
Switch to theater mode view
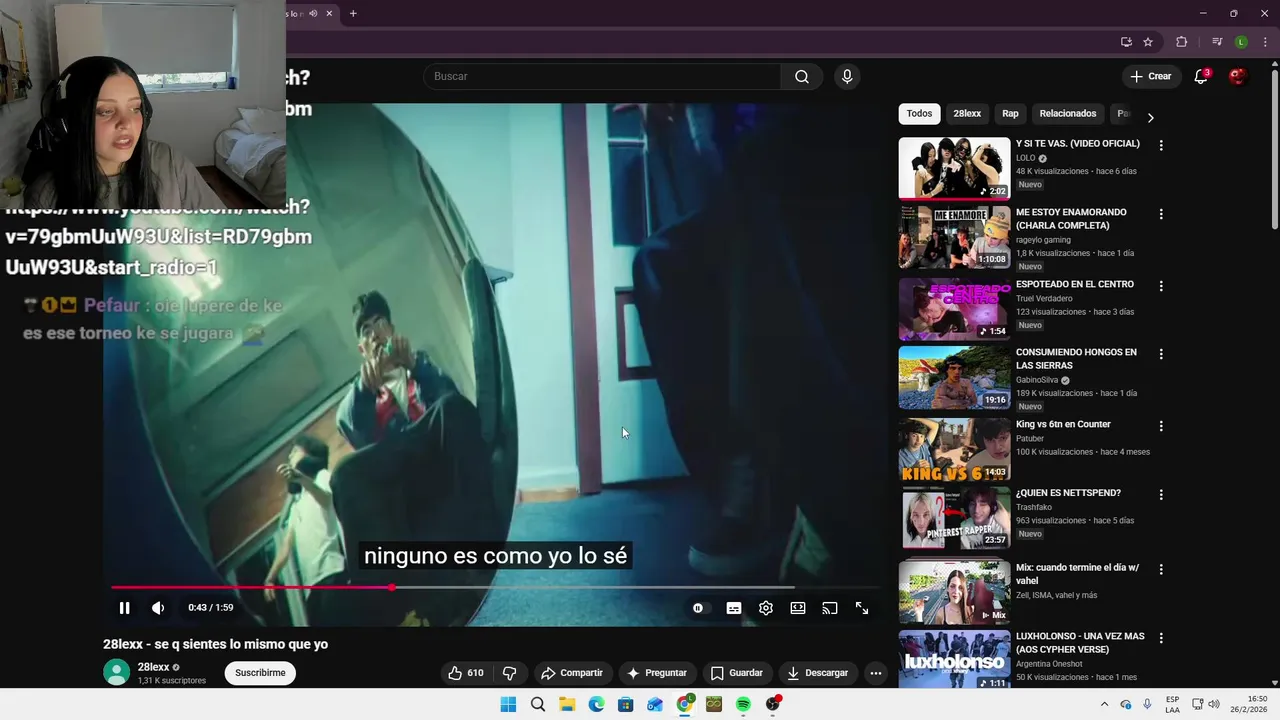click(x=798, y=608)
